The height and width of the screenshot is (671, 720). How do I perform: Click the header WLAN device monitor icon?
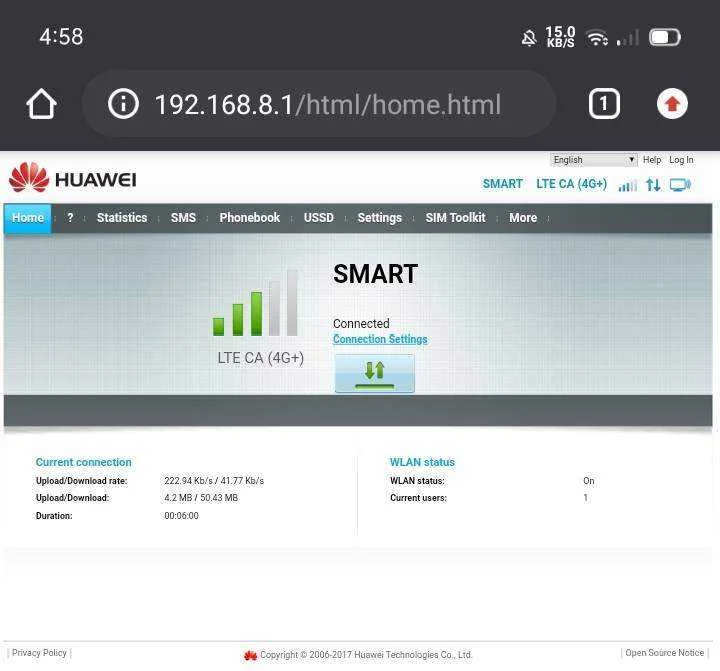(x=680, y=185)
